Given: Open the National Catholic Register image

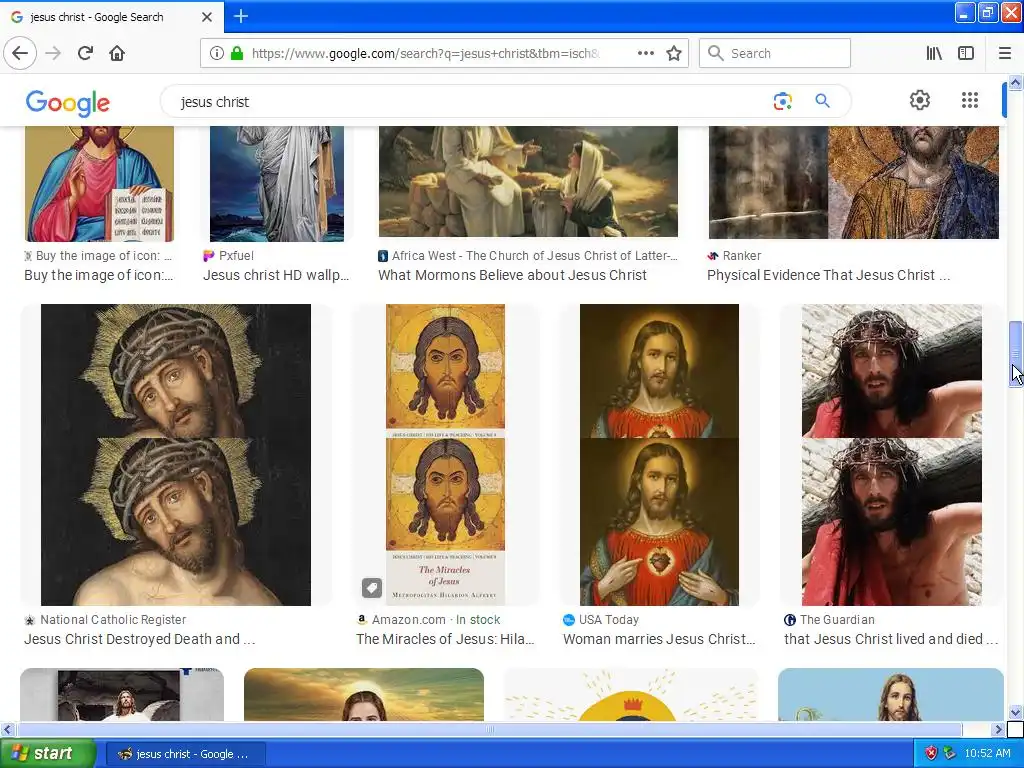Looking at the screenshot, I should coord(176,455).
